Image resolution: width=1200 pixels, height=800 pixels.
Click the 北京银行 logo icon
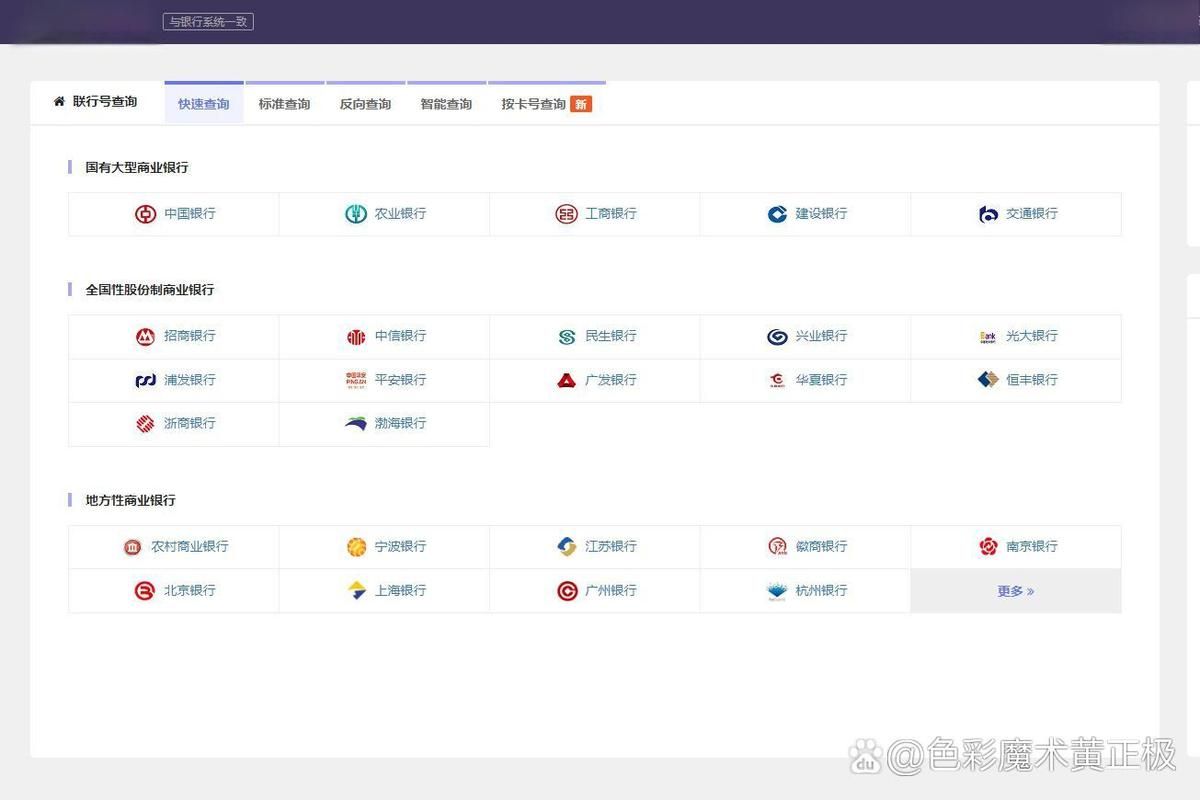(145, 591)
